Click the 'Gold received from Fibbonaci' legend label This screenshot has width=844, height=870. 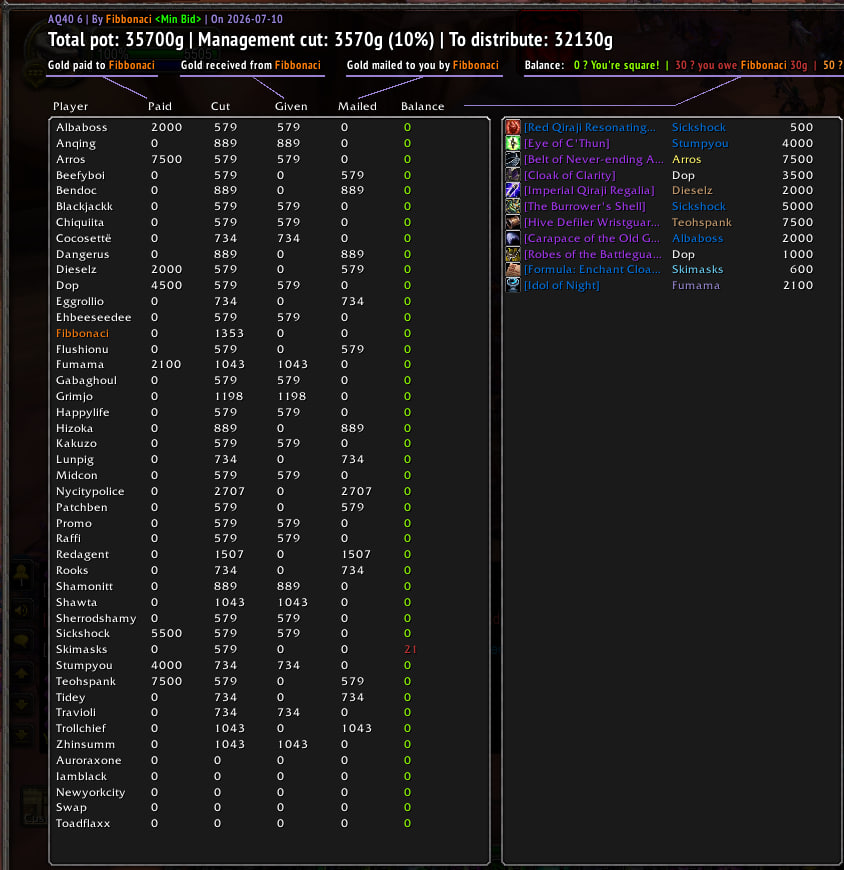pyautogui.click(x=251, y=65)
